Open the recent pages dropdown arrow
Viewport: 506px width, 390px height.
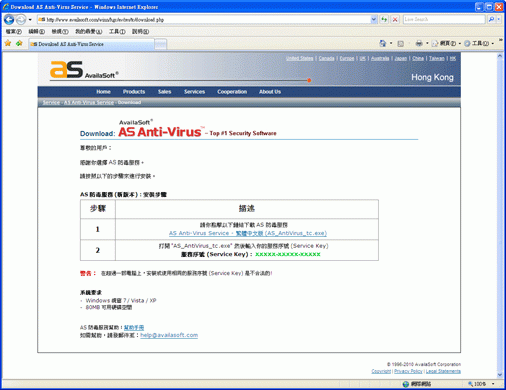click(x=30, y=20)
